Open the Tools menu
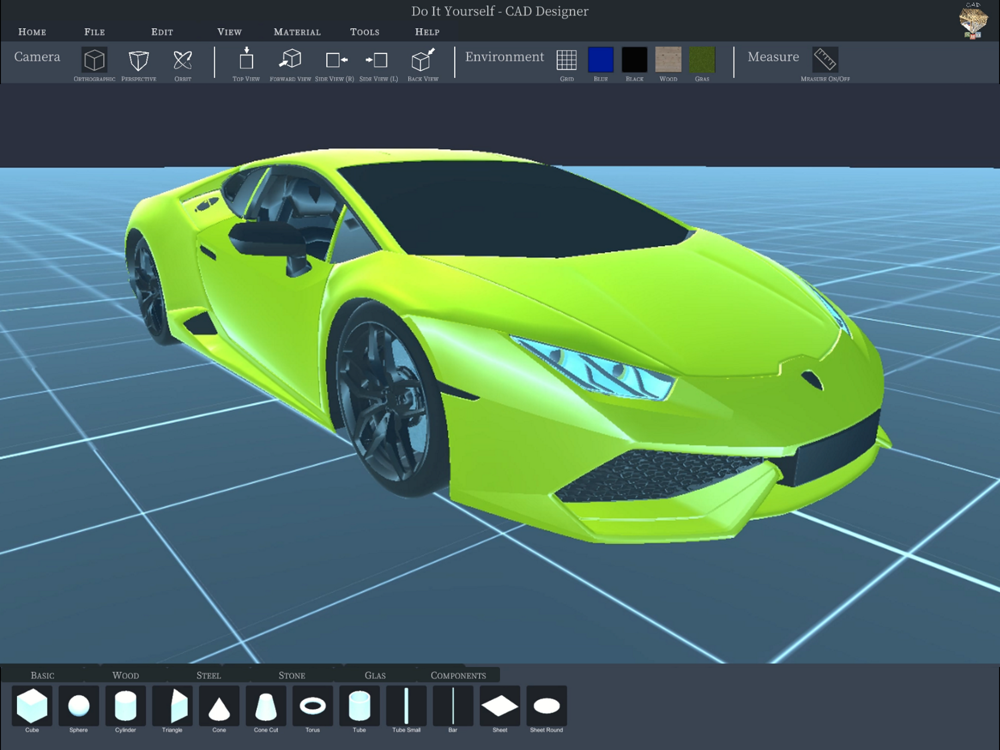Image resolution: width=1000 pixels, height=750 pixels. (x=365, y=32)
